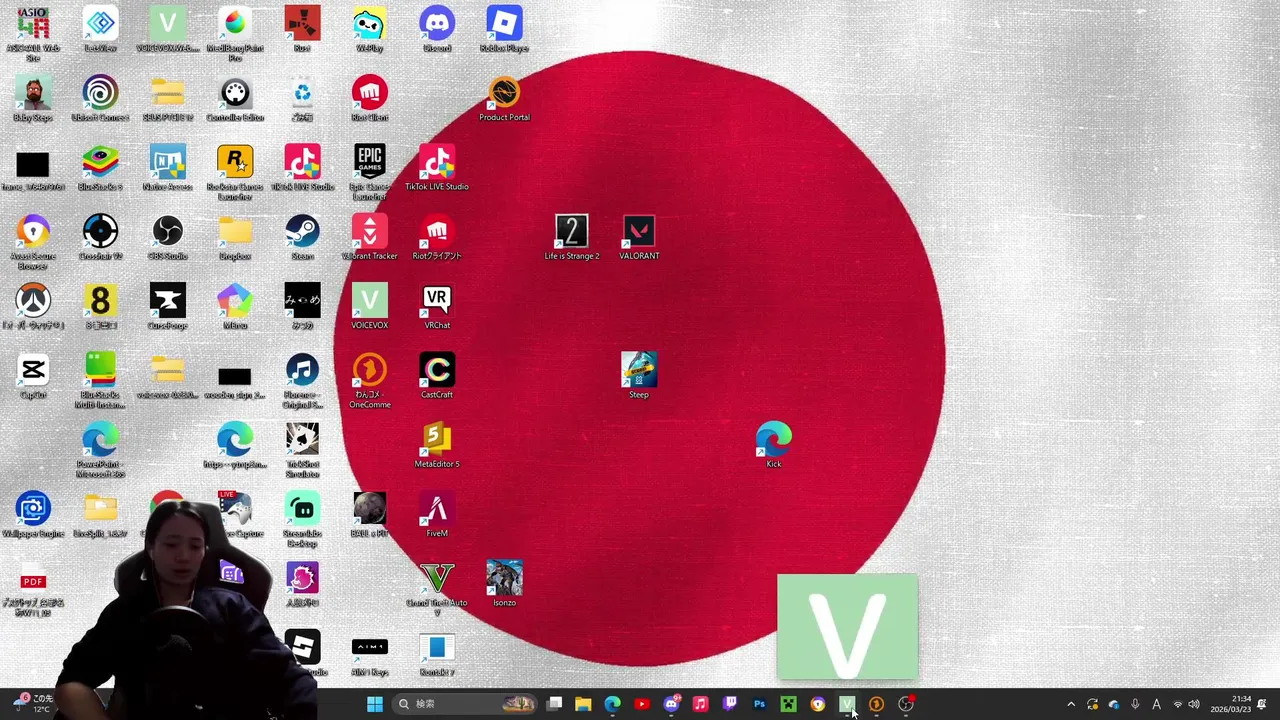Select the Crosshair V2 icon
Viewport: 1280px width, 720px height.
100,237
